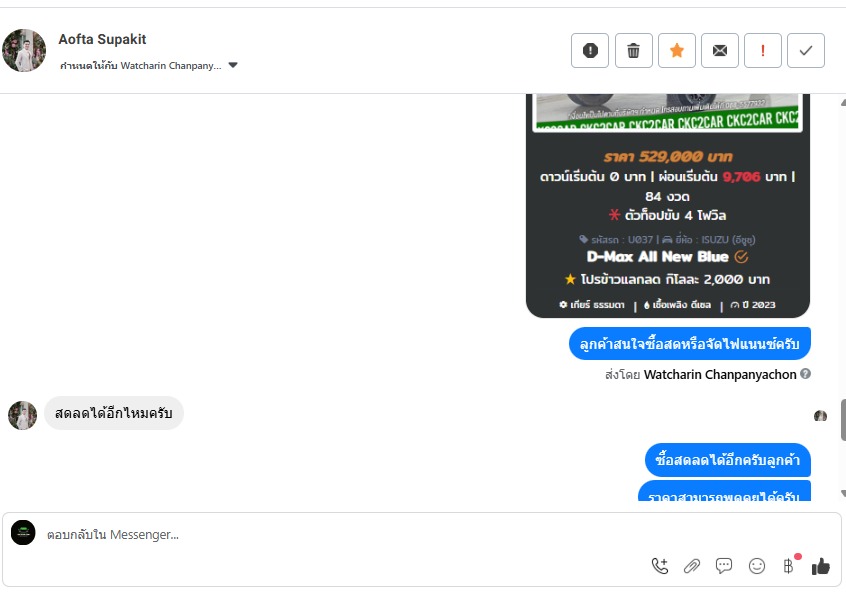The width and height of the screenshot is (846, 593).
Task: Toggle the red exclamation priority flag
Action: (762, 50)
